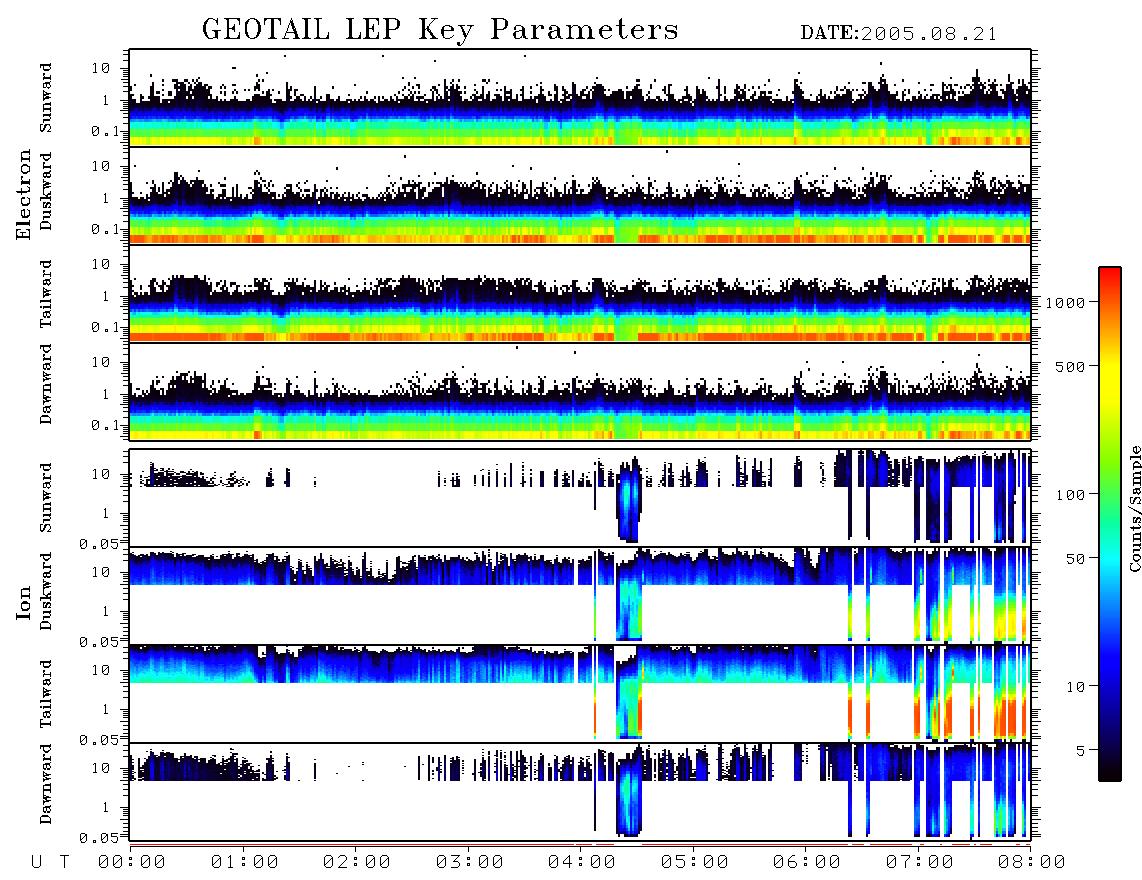Click the red top of the colorbar

1110,274
